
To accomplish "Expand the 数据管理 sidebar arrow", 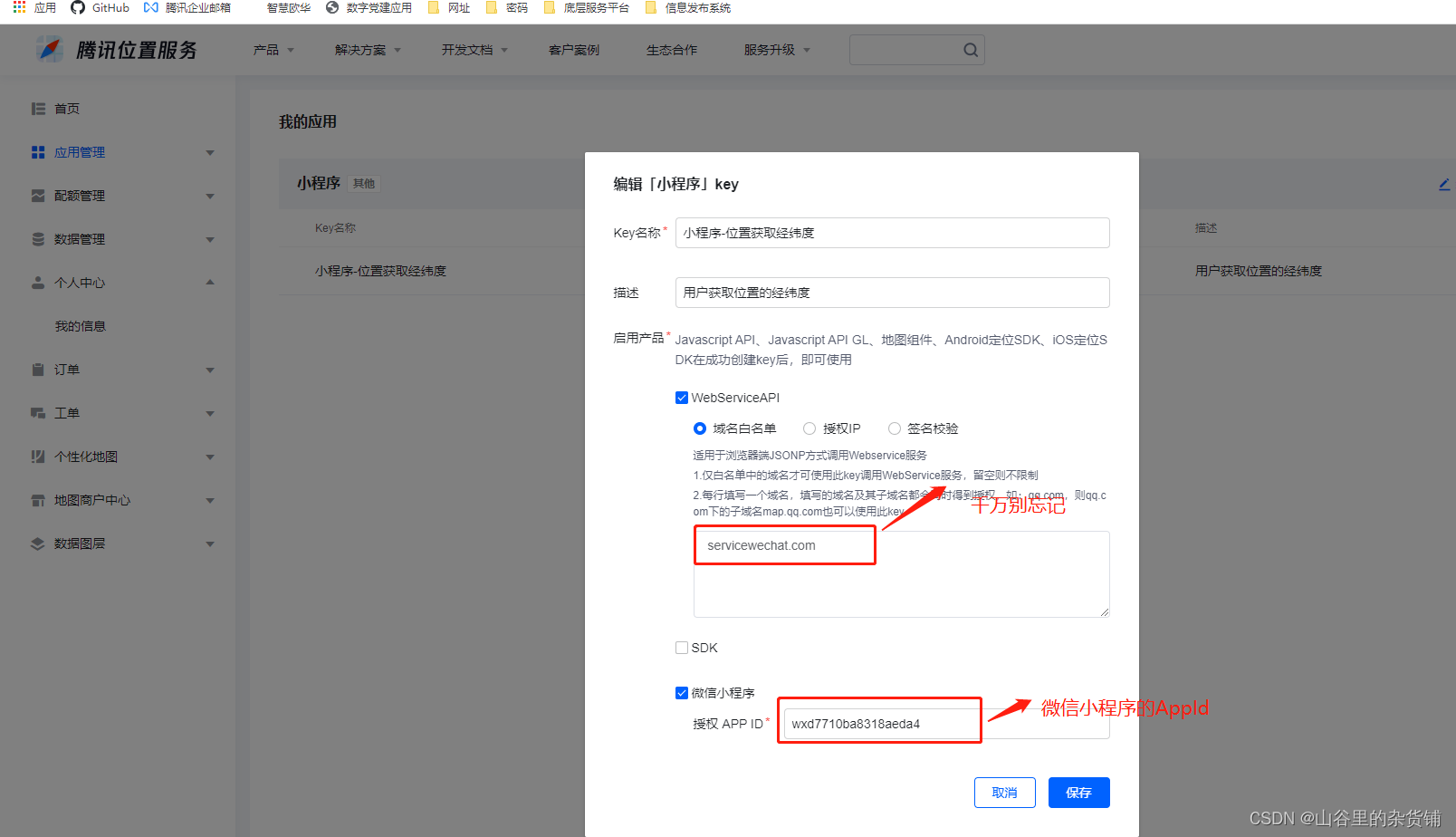I will 210,240.
